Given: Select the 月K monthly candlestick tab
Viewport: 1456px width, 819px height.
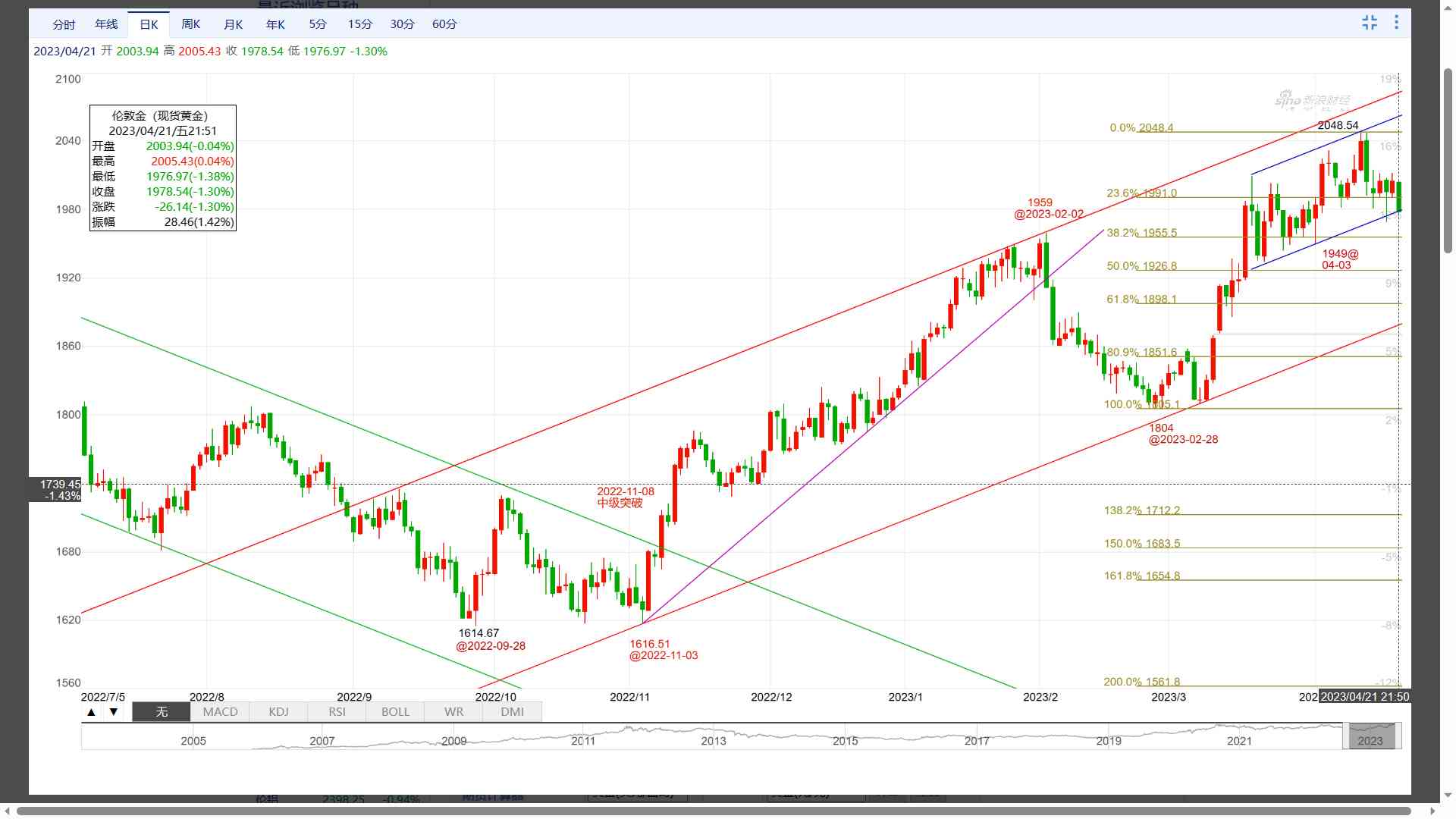Looking at the screenshot, I should click(233, 24).
